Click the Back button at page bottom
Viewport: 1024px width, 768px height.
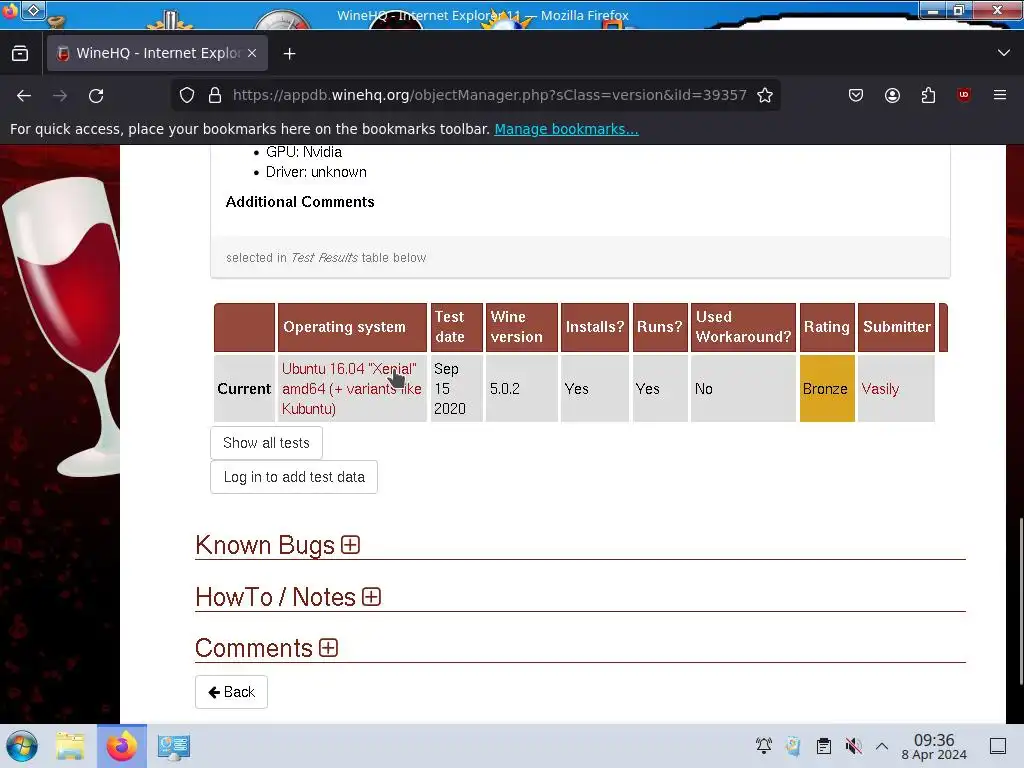[x=231, y=692]
